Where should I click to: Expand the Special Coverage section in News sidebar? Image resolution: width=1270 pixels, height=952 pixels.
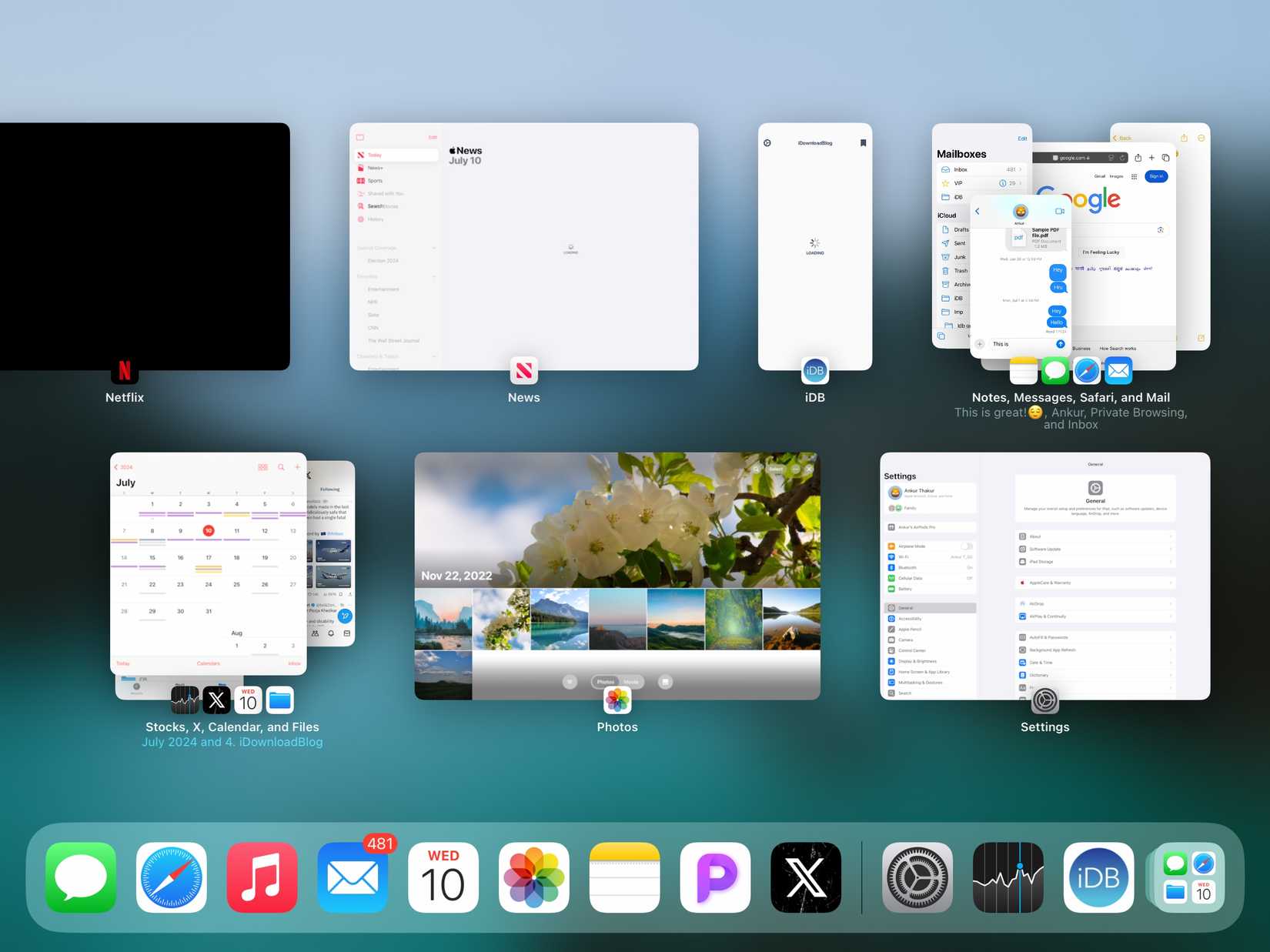coord(433,248)
